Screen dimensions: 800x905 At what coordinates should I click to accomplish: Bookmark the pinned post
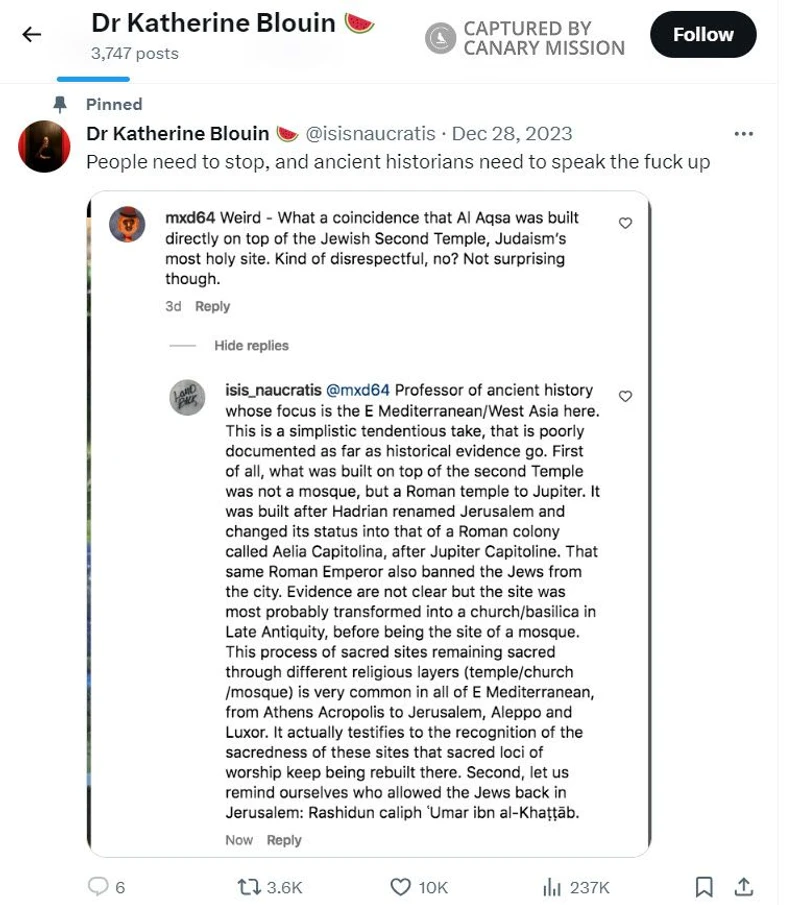703,886
